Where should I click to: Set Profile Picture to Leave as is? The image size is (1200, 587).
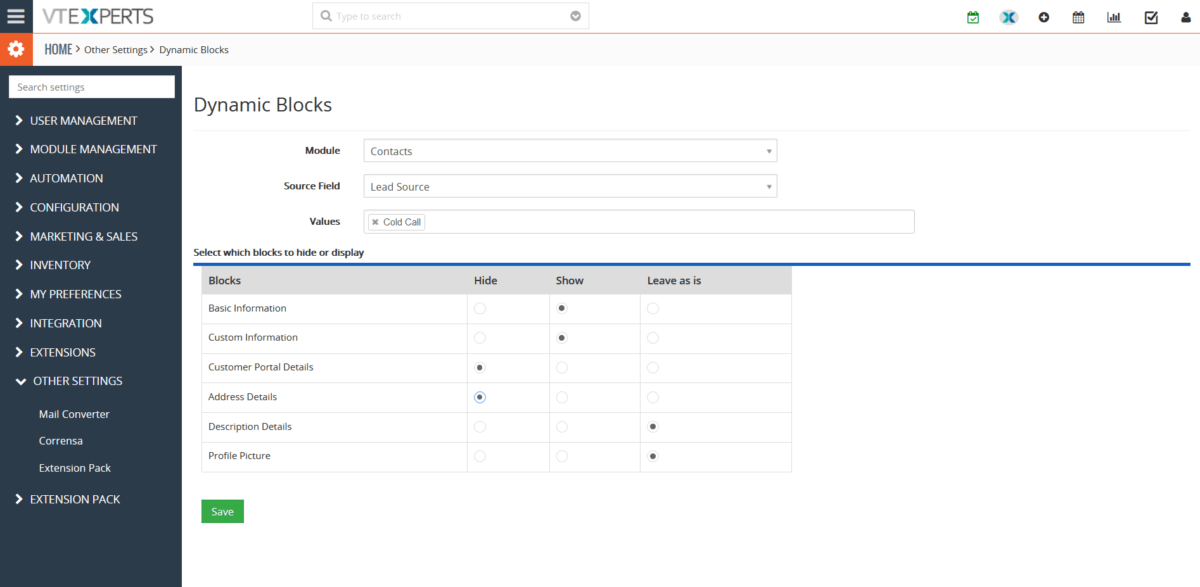point(653,456)
